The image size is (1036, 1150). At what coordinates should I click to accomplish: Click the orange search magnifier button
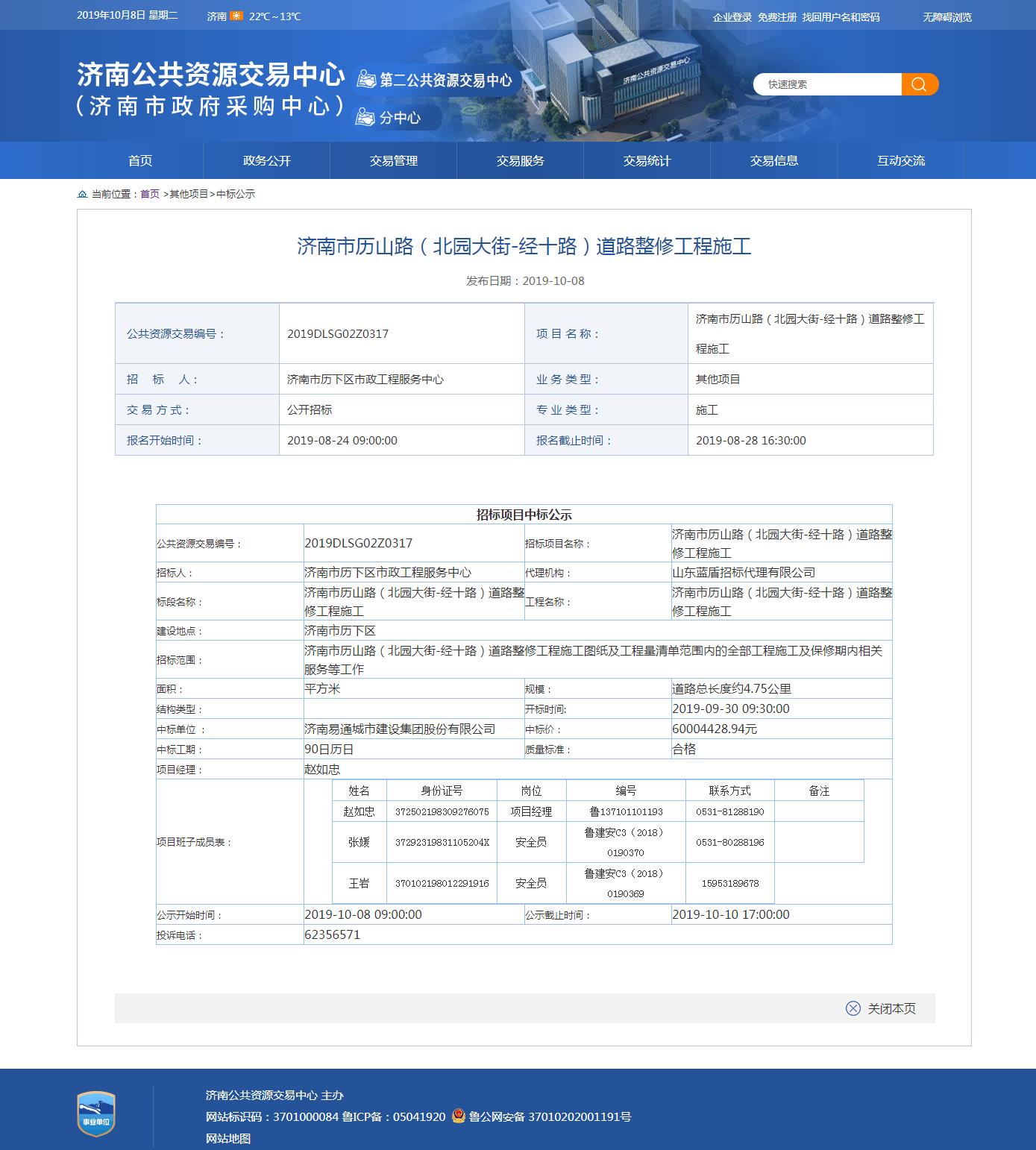(x=920, y=84)
